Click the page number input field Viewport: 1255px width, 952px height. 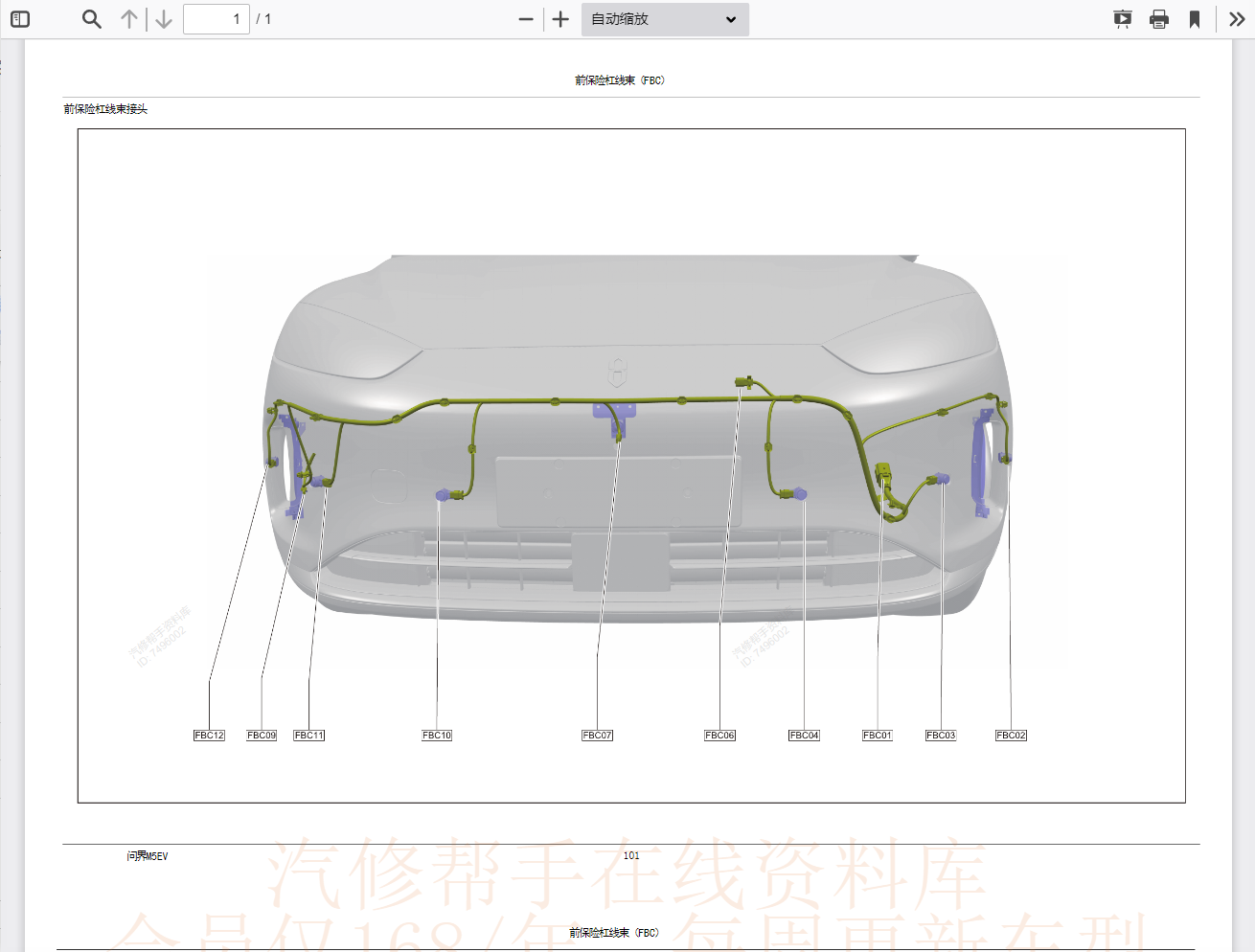(x=216, y=19)
